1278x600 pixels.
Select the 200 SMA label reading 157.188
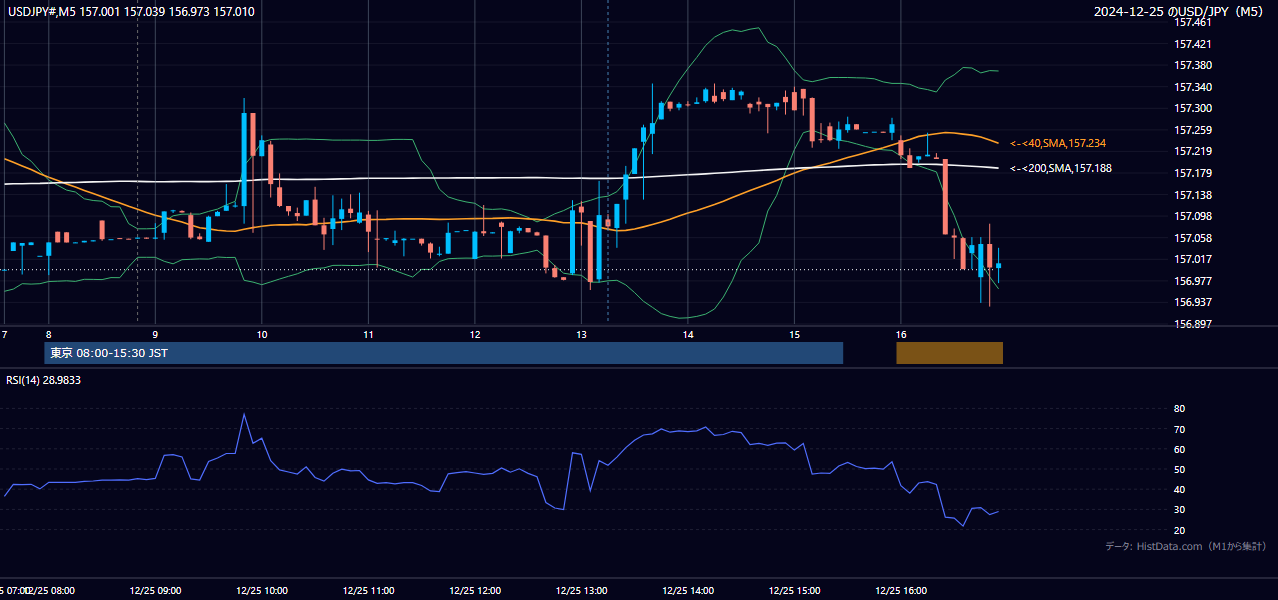tap(1061, 169)
